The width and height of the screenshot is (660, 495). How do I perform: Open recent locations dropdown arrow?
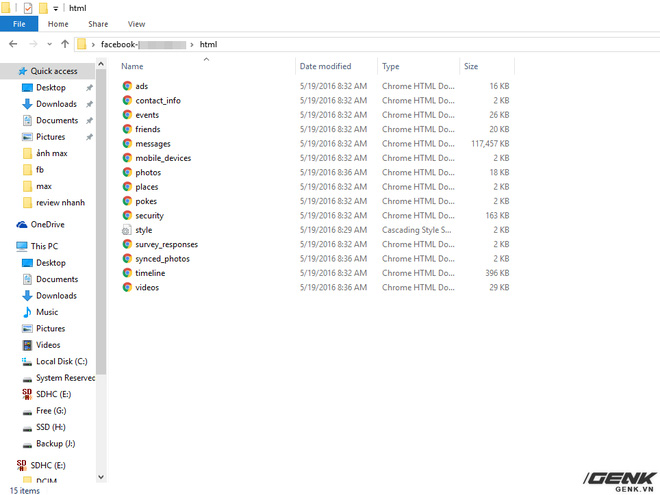point(50,44)
